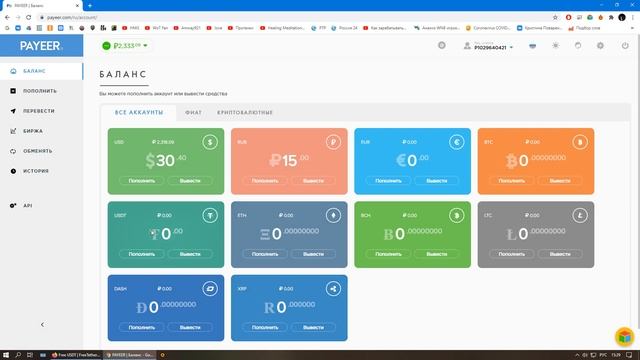Open the Windows Start menu
640x360 pixels.
point(6,355)
